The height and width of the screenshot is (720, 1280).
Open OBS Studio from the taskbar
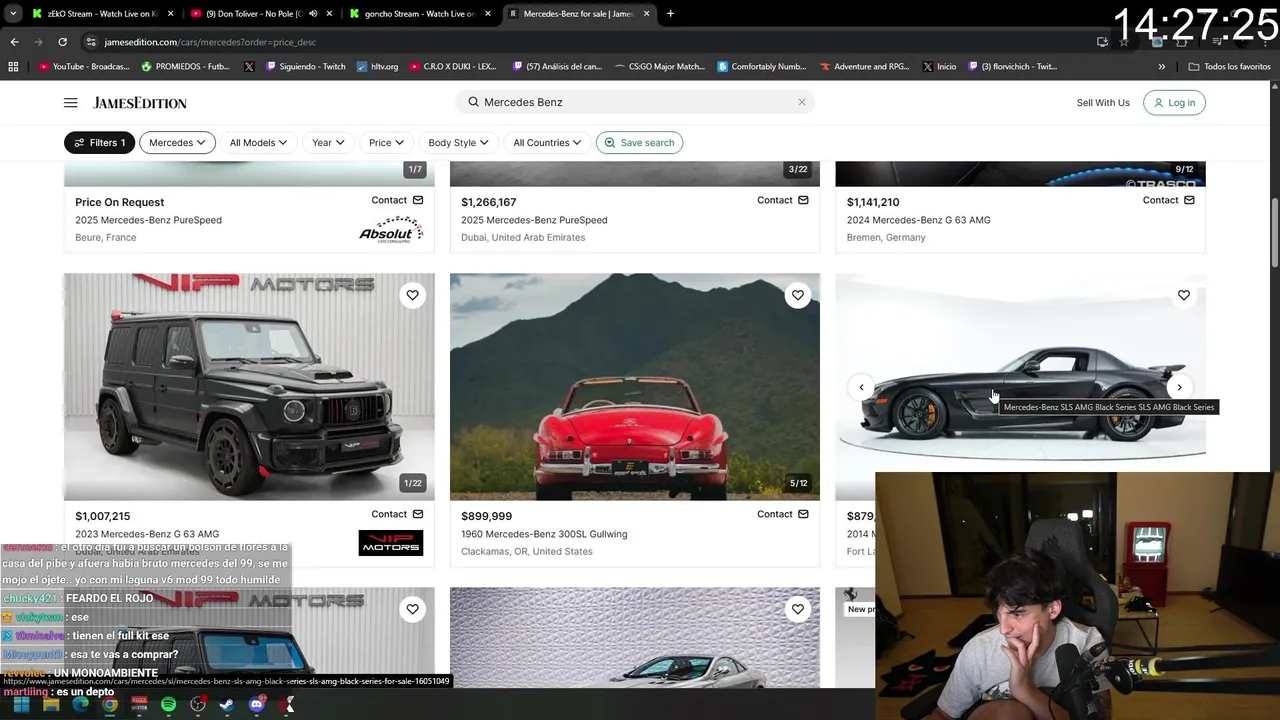tap(198, 705)
